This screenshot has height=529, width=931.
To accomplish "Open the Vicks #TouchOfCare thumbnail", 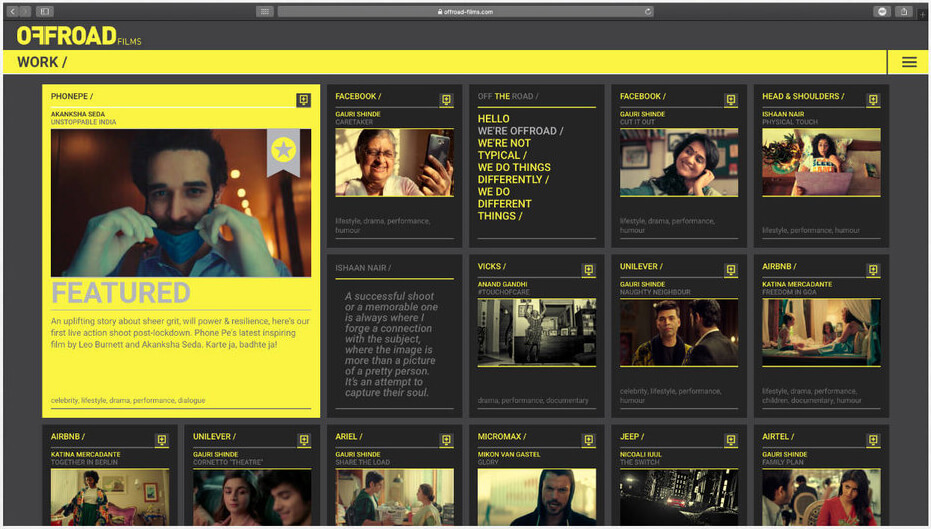I will pyautogui.click(x=537, y=332).
